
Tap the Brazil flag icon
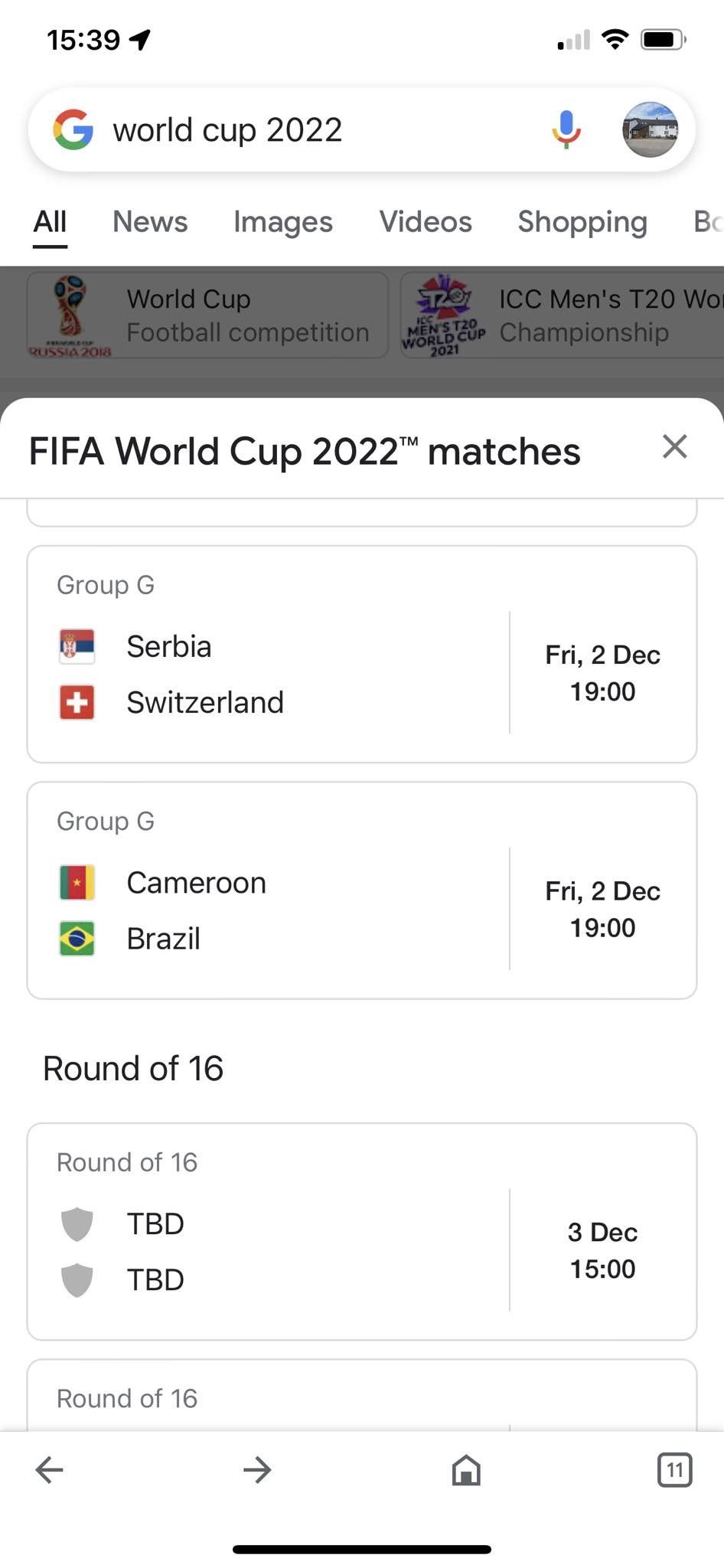click(x=77, y=939)
